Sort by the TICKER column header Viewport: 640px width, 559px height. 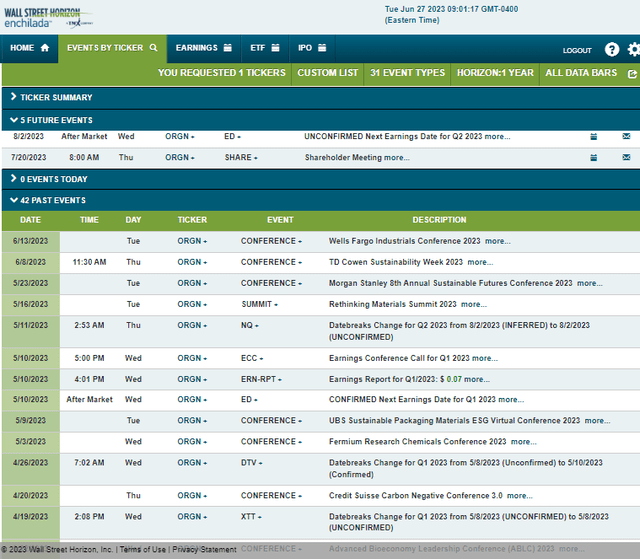[192, 220]
